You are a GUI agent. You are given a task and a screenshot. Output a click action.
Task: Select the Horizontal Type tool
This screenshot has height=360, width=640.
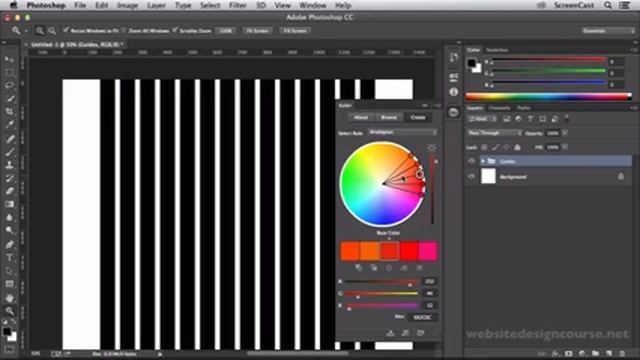[9, 258]
